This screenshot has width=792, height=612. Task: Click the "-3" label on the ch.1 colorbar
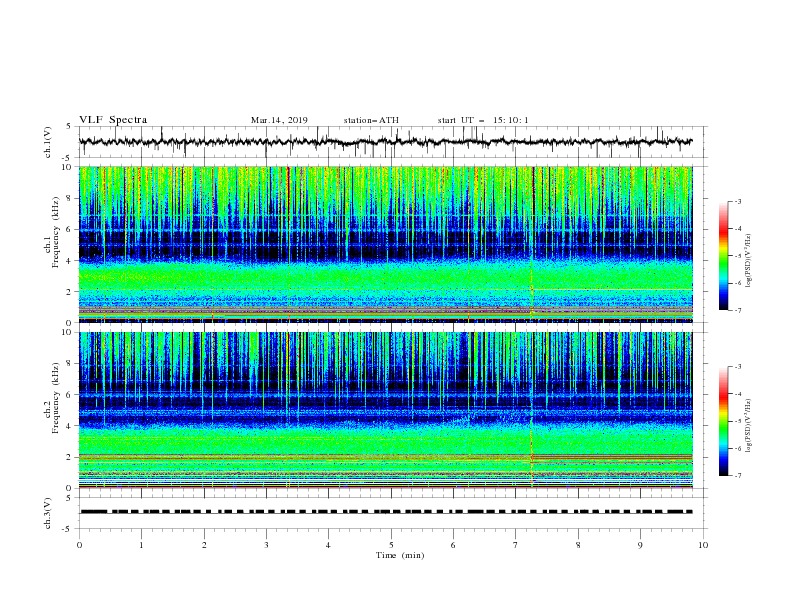[x=737, y=201]
